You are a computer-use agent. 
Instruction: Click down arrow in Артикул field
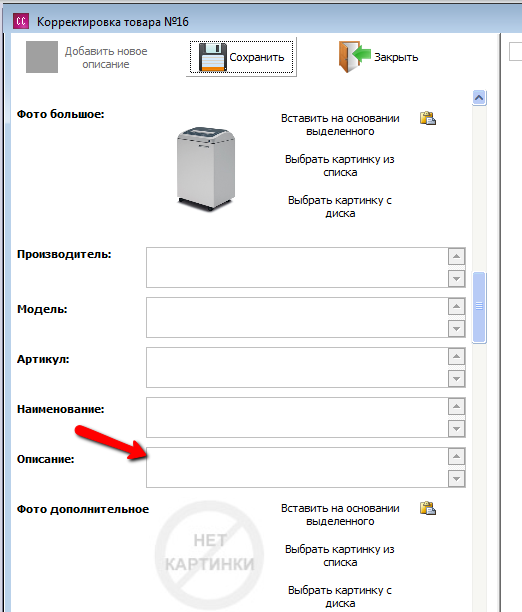tap(456, 379)
